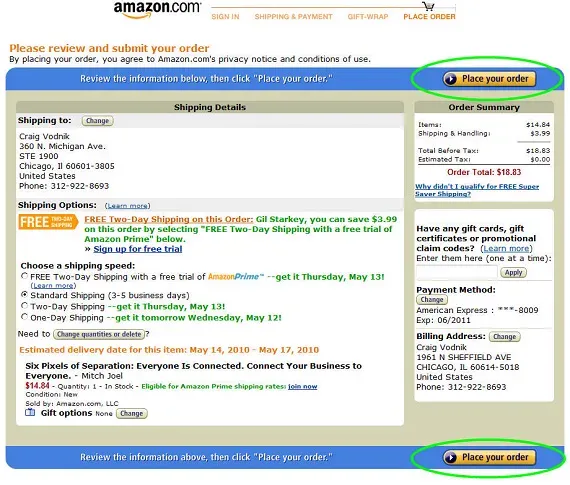Screen dimensions: 570x485
Task: Click the book title Six Pixels of Separation
Action: [193, 371]
